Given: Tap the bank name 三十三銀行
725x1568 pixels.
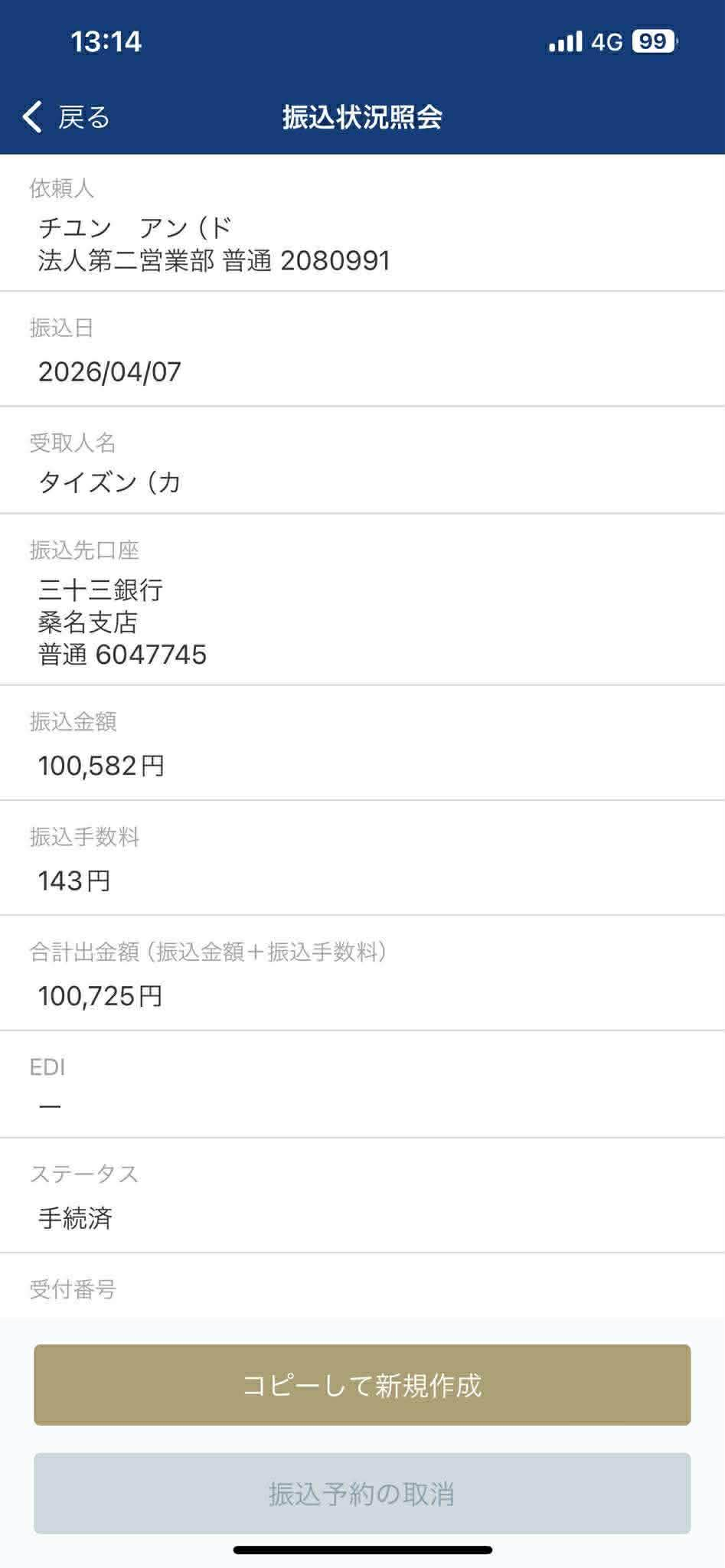Looking at the screenshot, I should 100,590.
